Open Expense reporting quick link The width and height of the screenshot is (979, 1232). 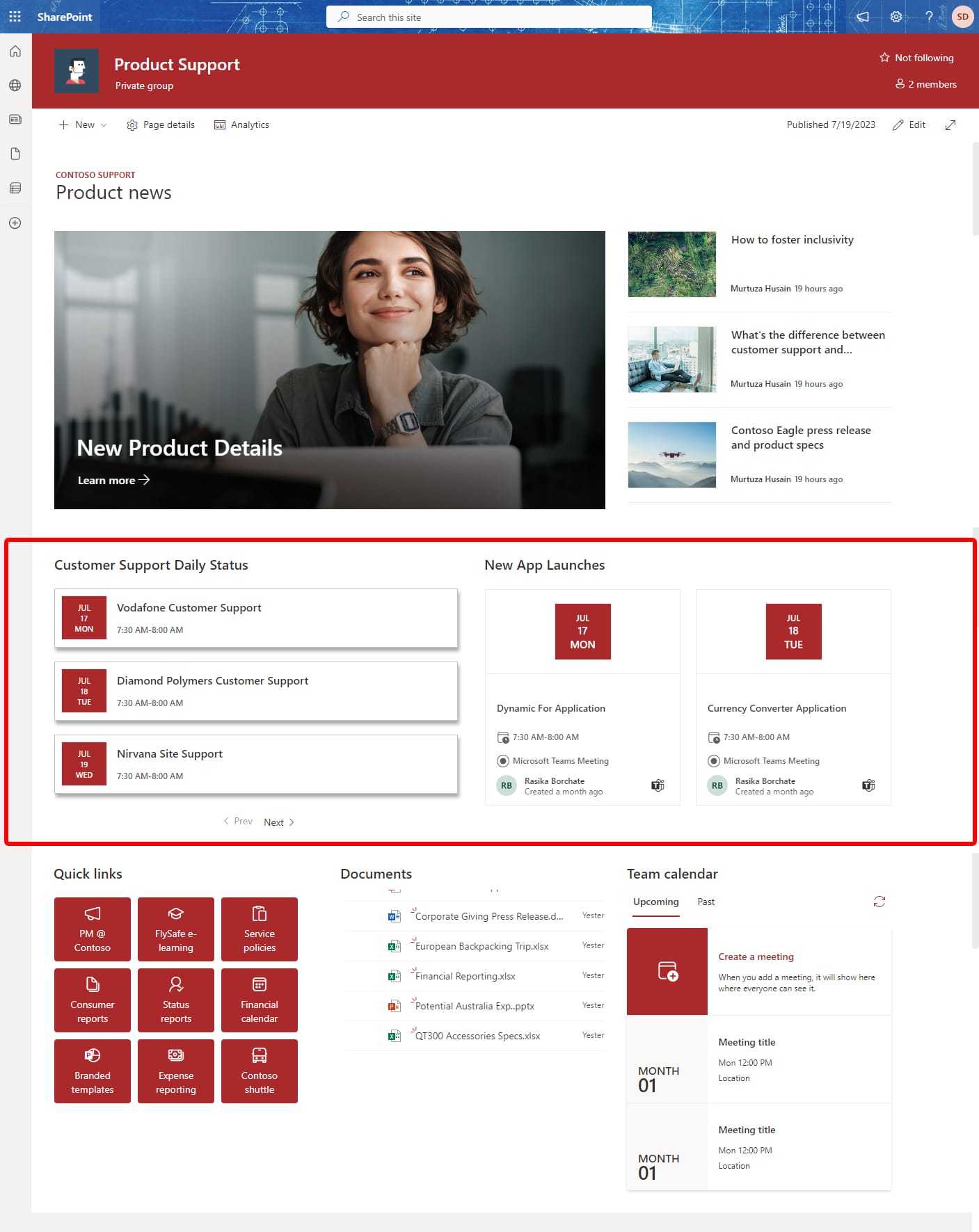click(x=176, y=1071)
